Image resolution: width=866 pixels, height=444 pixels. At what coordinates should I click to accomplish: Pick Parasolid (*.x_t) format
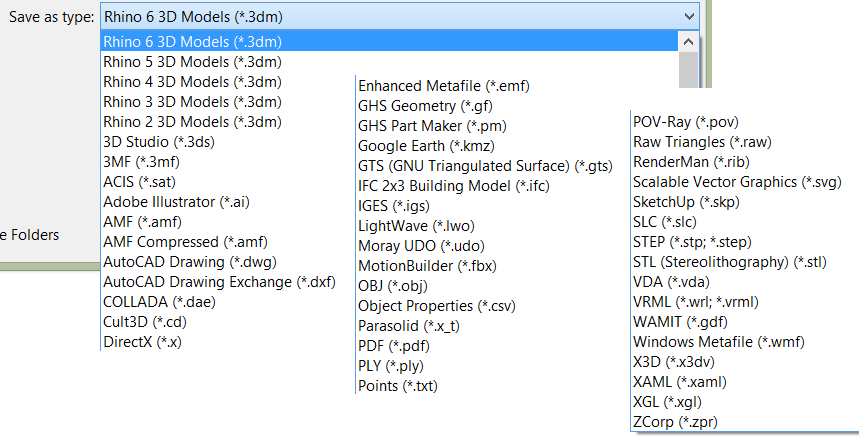[409, 326]
